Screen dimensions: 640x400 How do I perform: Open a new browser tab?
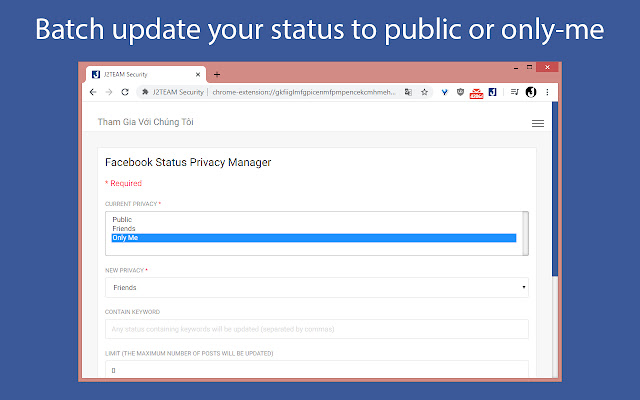pyautogui.click(x=217, y=74)
